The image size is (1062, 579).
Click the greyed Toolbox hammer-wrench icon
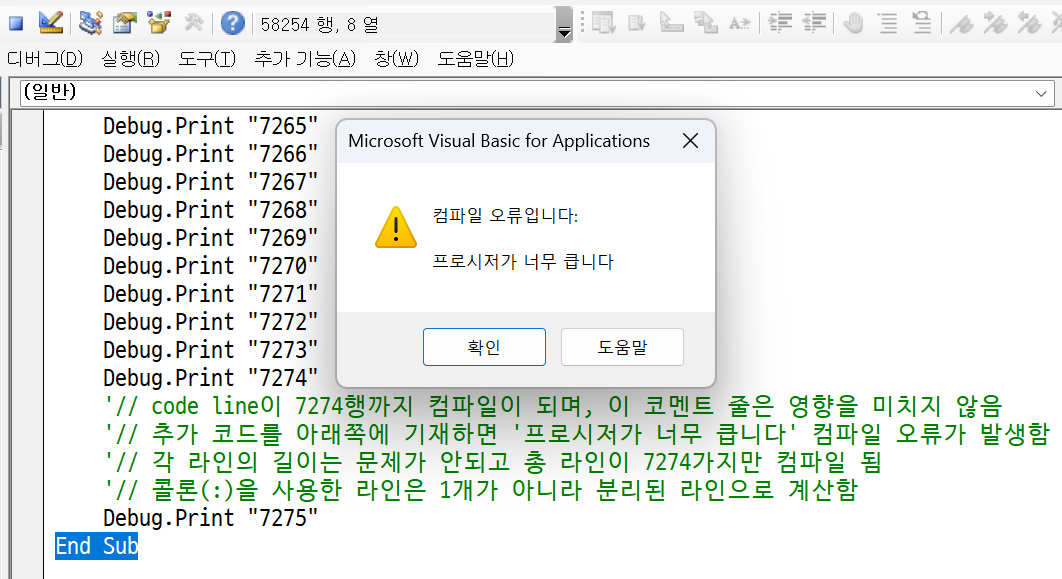(194, 23)
